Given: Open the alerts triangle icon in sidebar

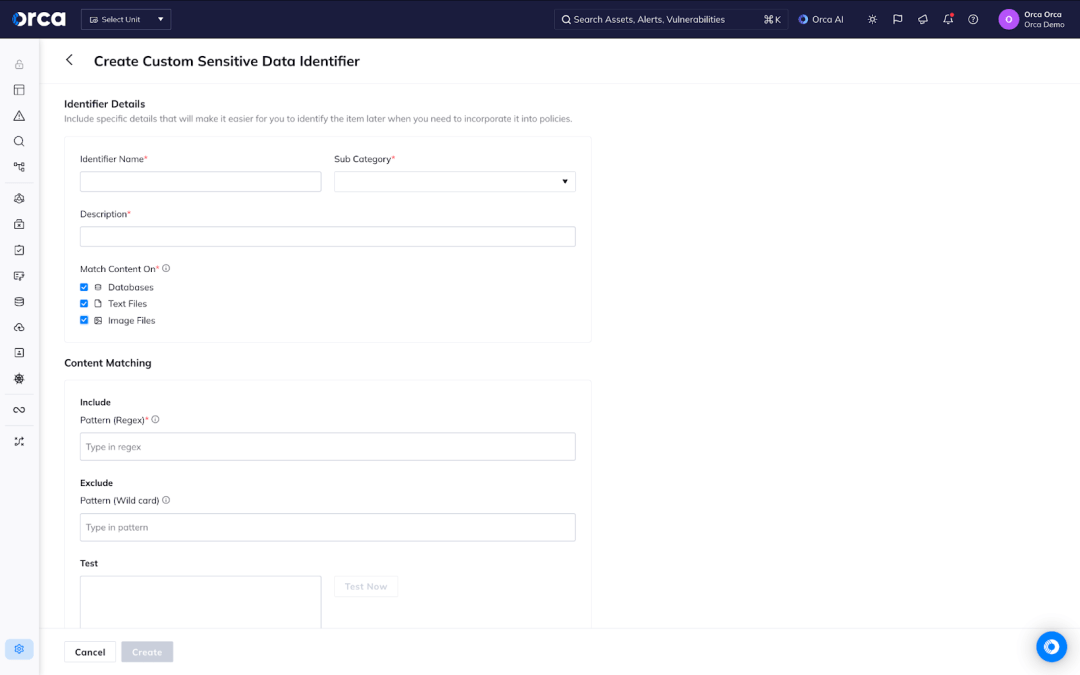Looking at the screenshot, I should [19, 116].
